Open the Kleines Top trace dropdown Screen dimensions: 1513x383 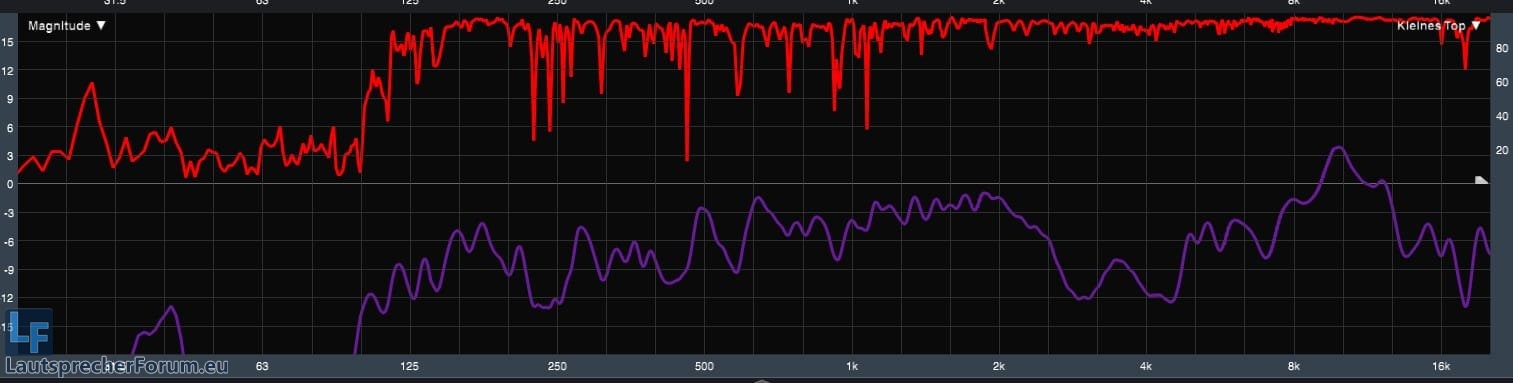[1438, 26]
